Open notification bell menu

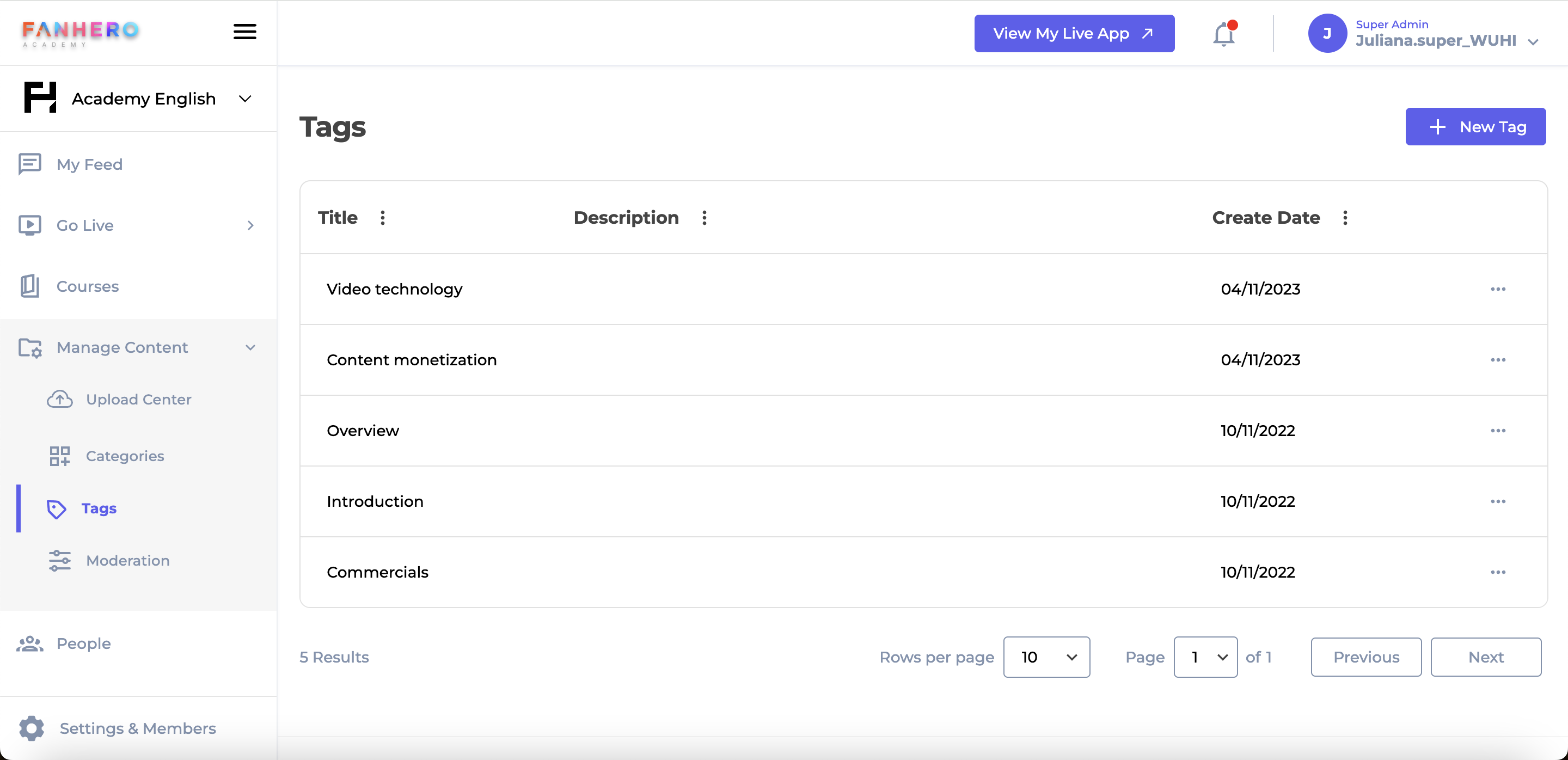1224,33
